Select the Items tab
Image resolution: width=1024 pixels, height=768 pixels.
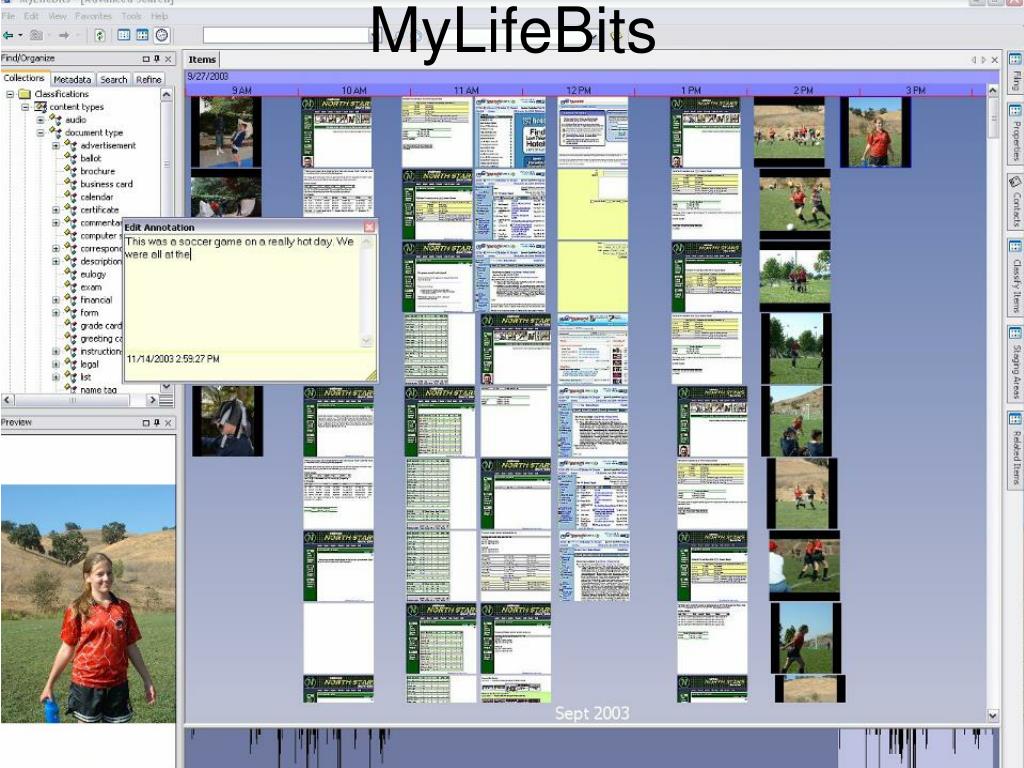click(x=202, y=59)
